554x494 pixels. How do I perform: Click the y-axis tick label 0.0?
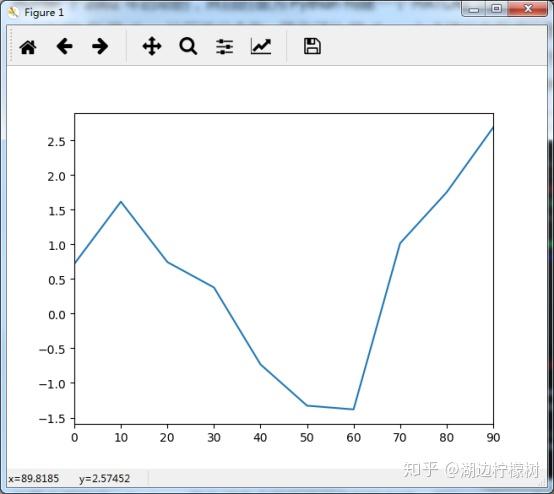click(57, 314)
